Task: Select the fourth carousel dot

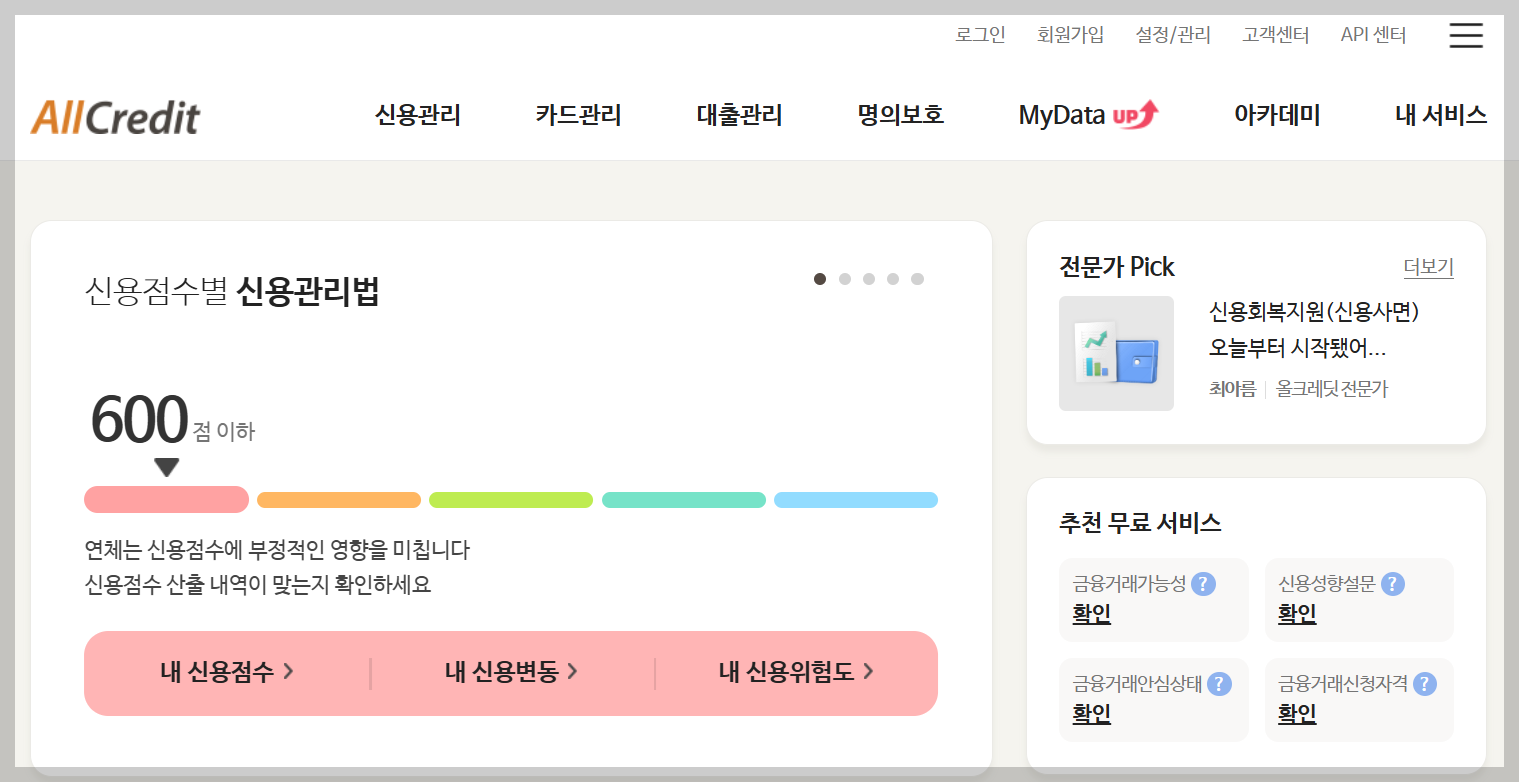Action: point(893,279)
